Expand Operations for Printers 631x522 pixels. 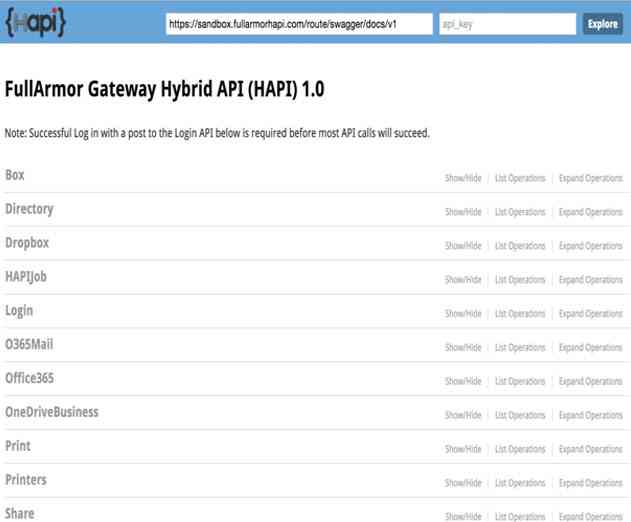(591, 483)
